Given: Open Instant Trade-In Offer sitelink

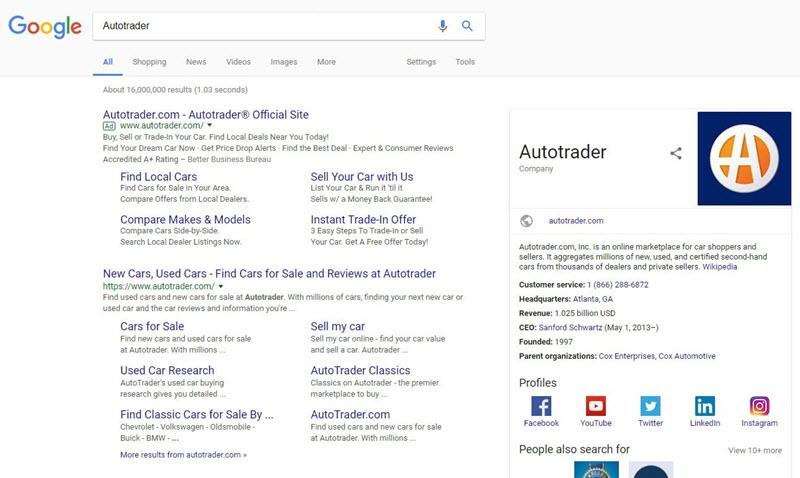Looking at the screenshot, I should (x=363, y=219).
